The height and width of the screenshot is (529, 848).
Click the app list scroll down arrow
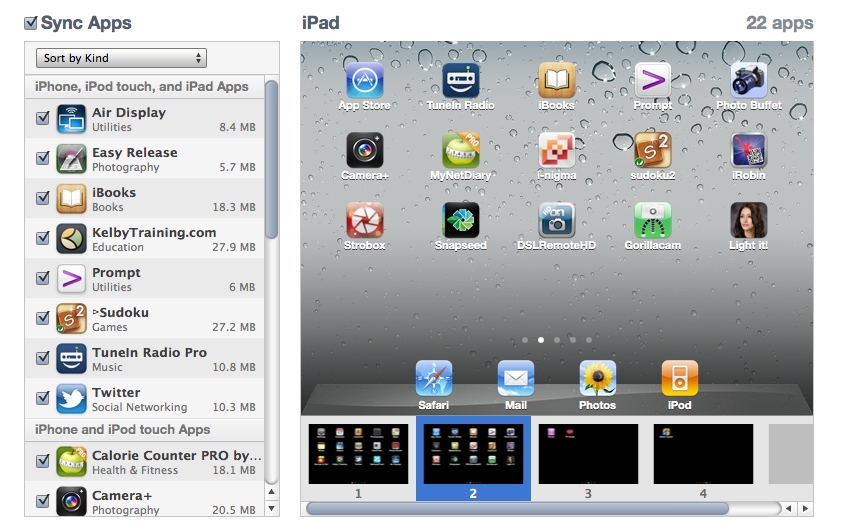pyautogui.click(x=271, y=508)
